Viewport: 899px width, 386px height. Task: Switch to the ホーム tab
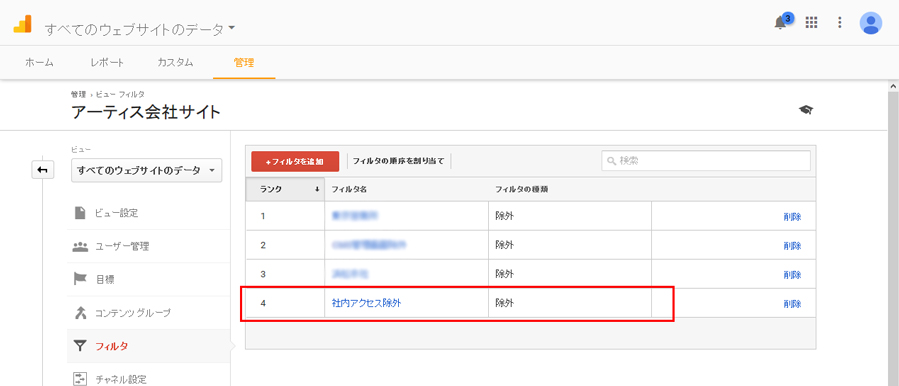coord(39,63)
